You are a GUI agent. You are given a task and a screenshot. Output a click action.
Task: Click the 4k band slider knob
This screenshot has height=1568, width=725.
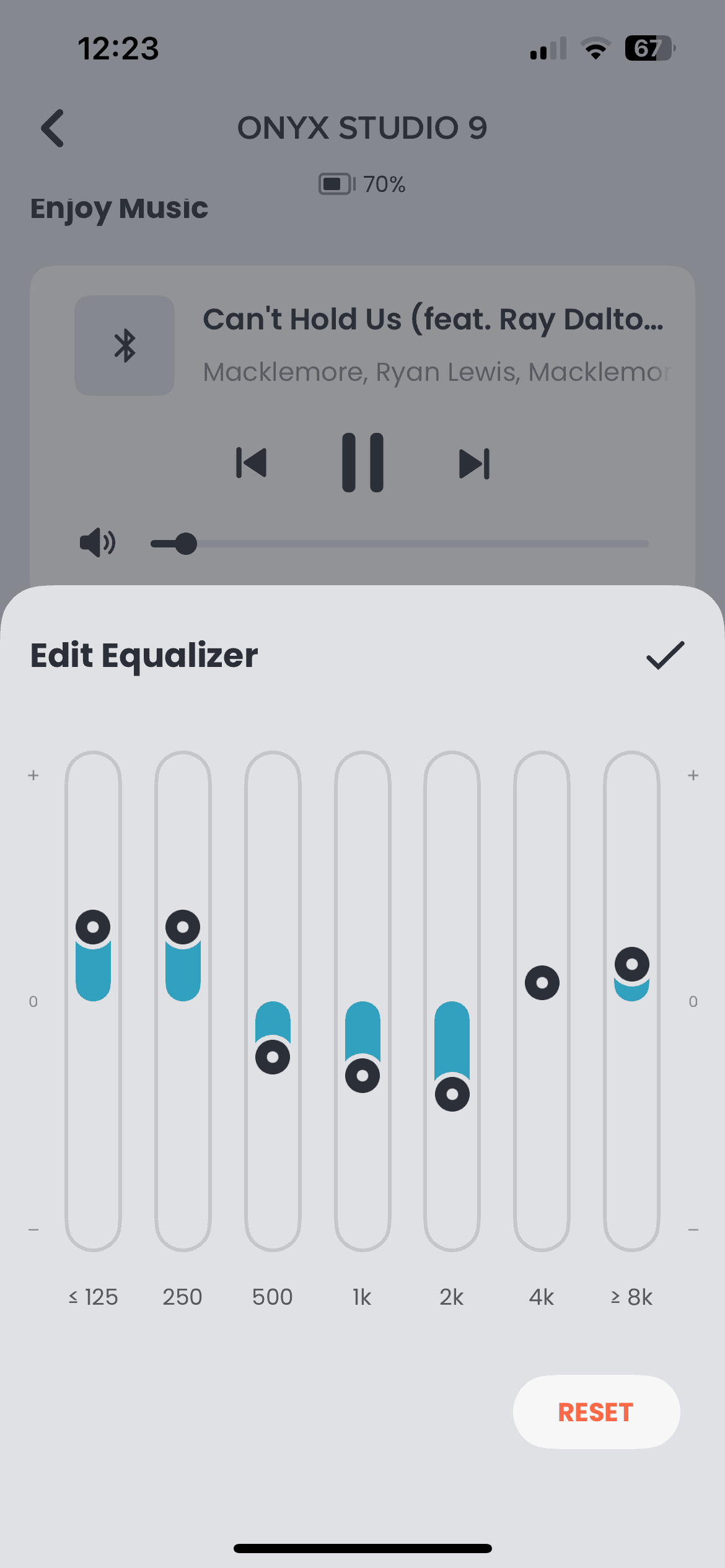point(542,983)
